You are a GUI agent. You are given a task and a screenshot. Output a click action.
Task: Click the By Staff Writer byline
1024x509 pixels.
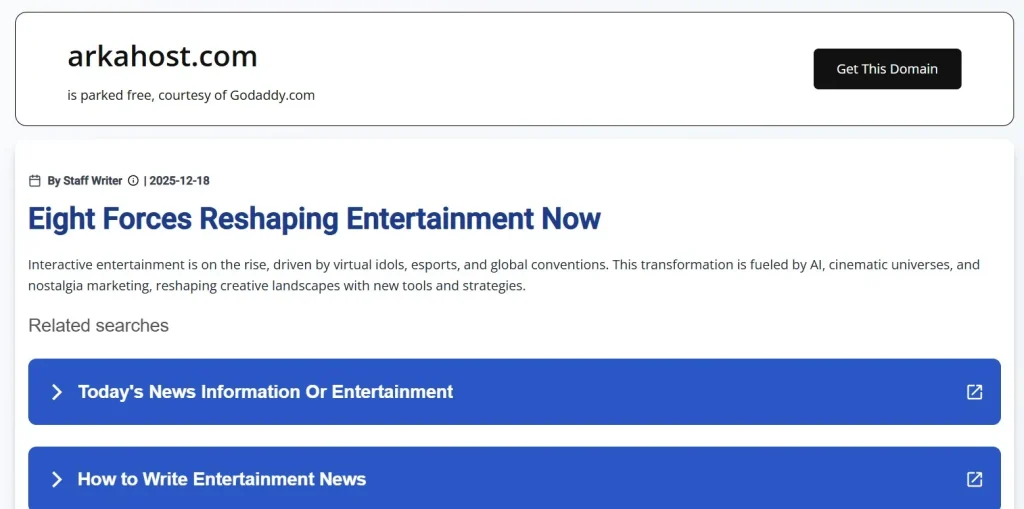tap(85, 181)
